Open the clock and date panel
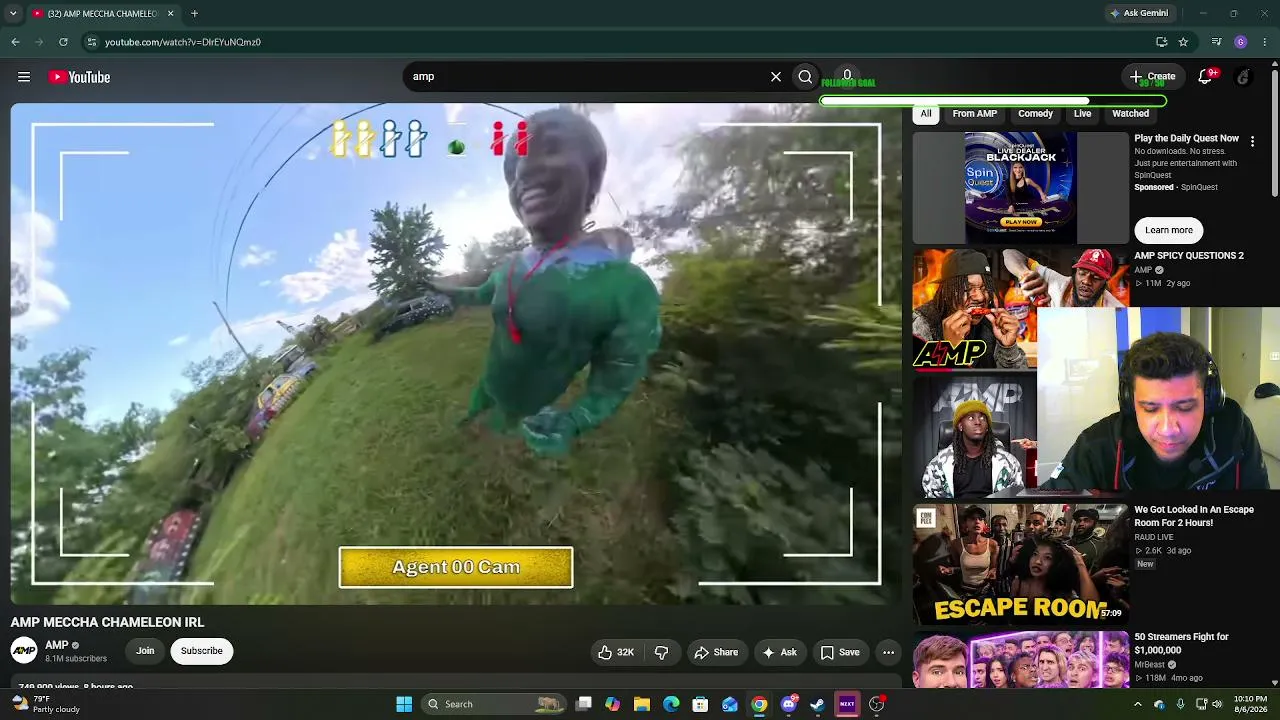 coord(1250,704)
